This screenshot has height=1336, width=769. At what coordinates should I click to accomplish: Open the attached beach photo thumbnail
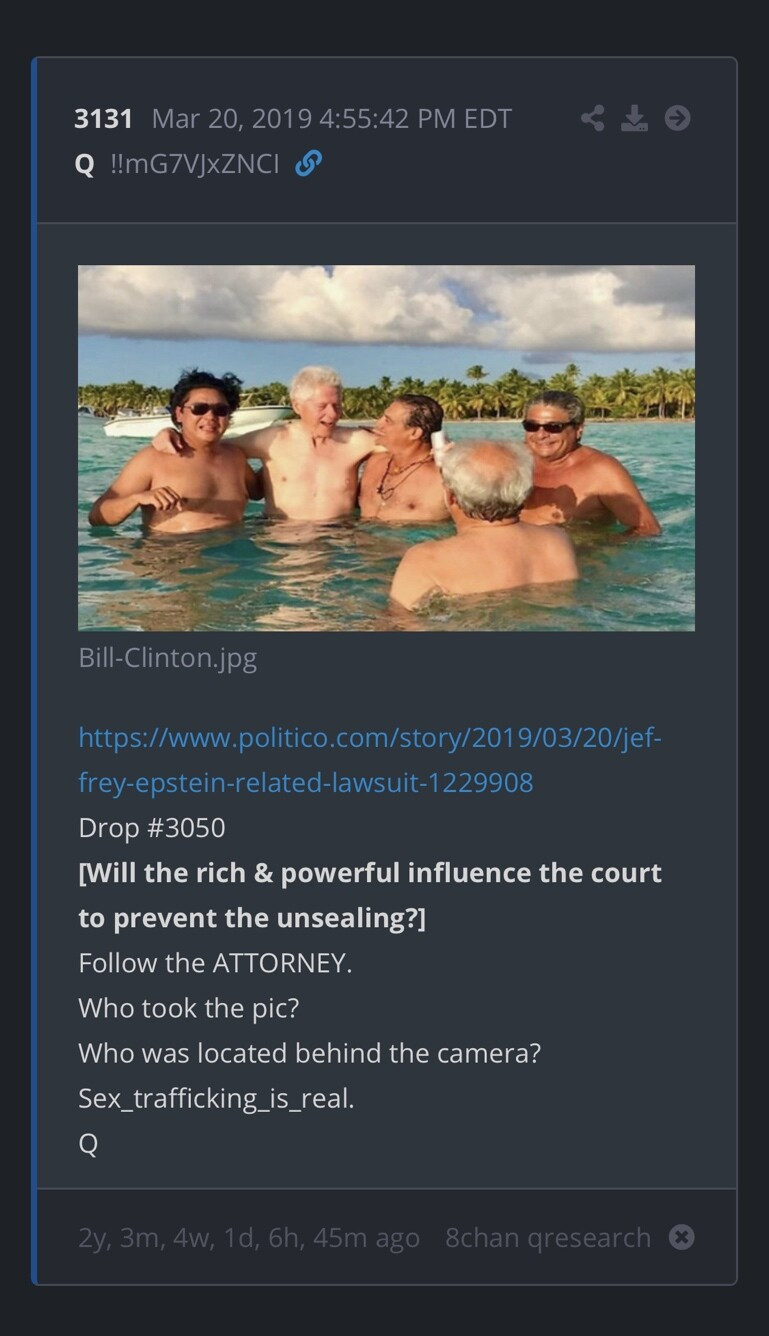(x=386, y=448)
